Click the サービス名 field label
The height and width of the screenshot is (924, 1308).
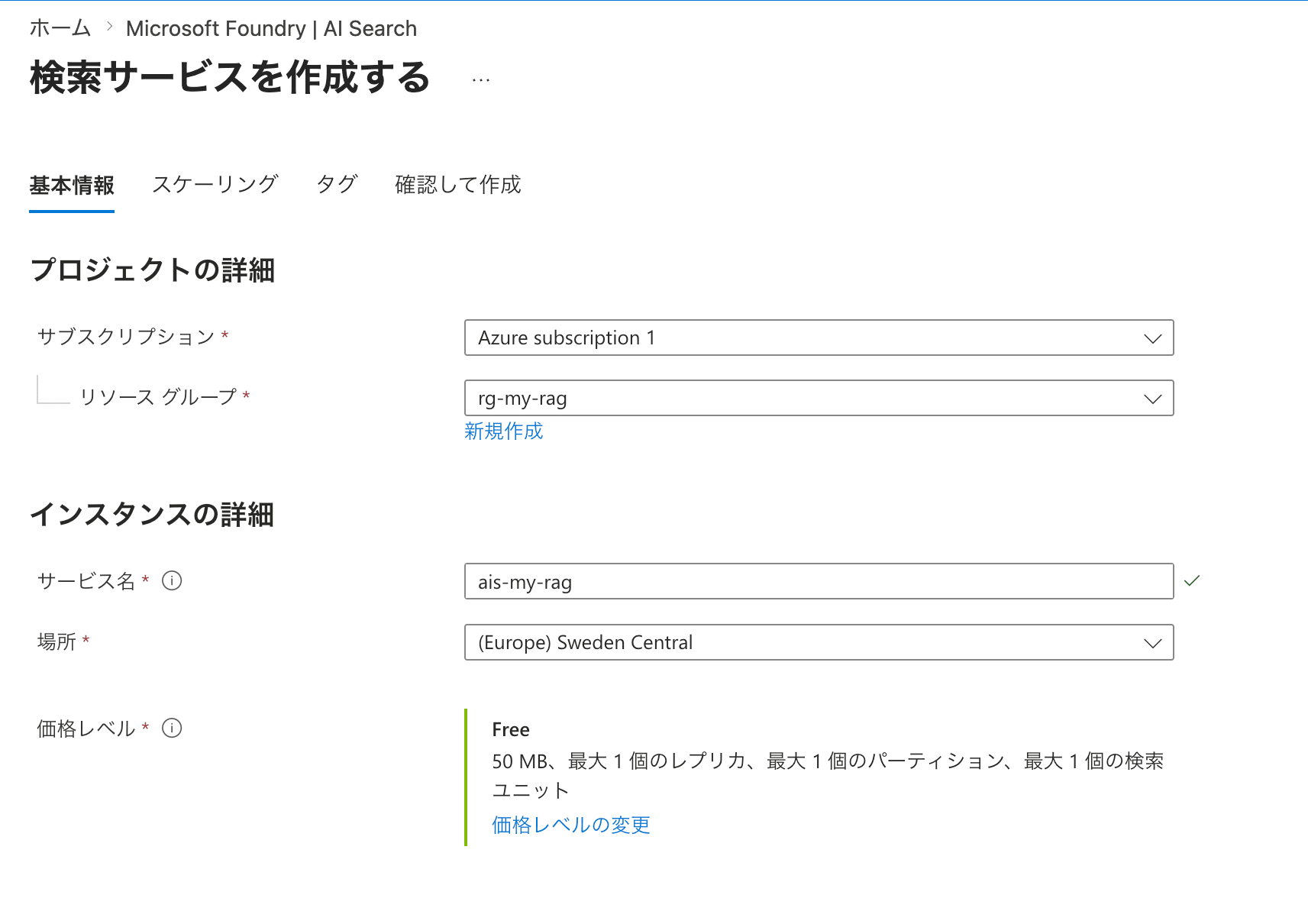click(x=86, y=581)
